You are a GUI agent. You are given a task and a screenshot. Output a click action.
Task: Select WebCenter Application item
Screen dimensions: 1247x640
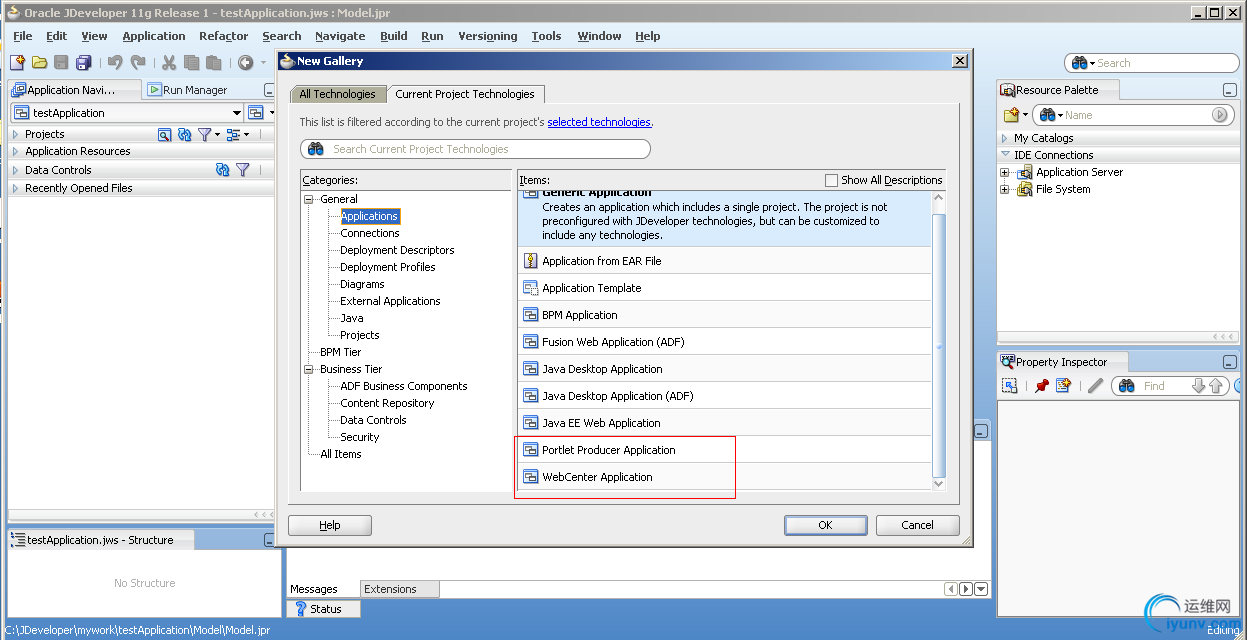click(x=724, y=477)
